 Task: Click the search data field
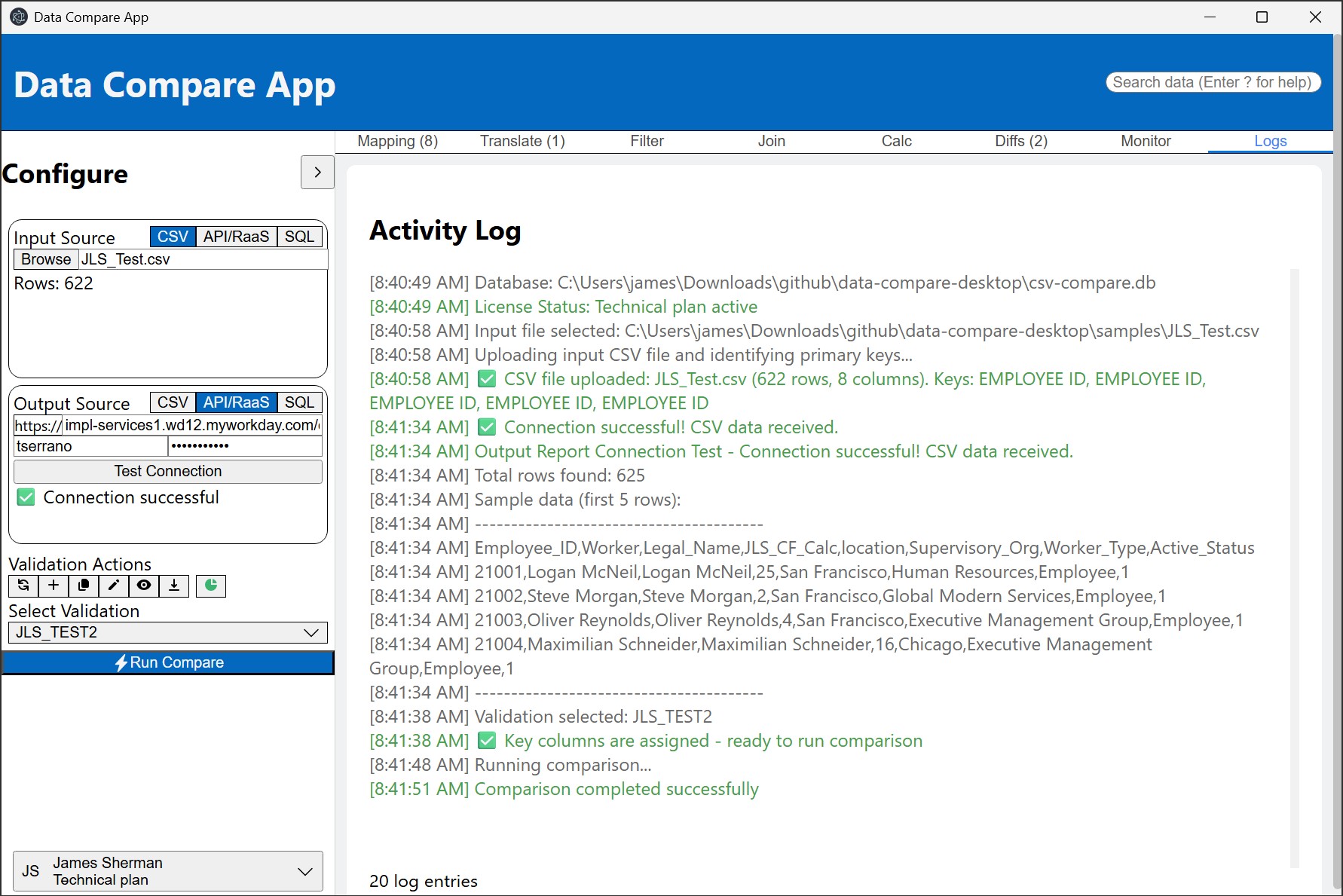pyautogui.click(x=1213, y=82)
